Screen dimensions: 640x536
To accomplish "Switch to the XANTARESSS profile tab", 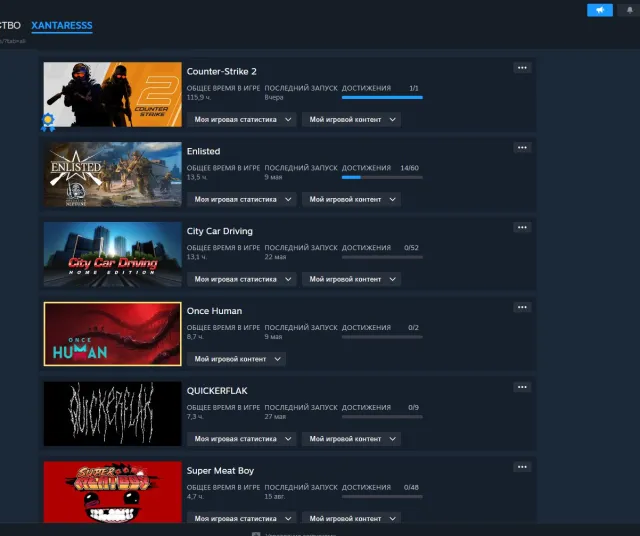I will (62, 25).
